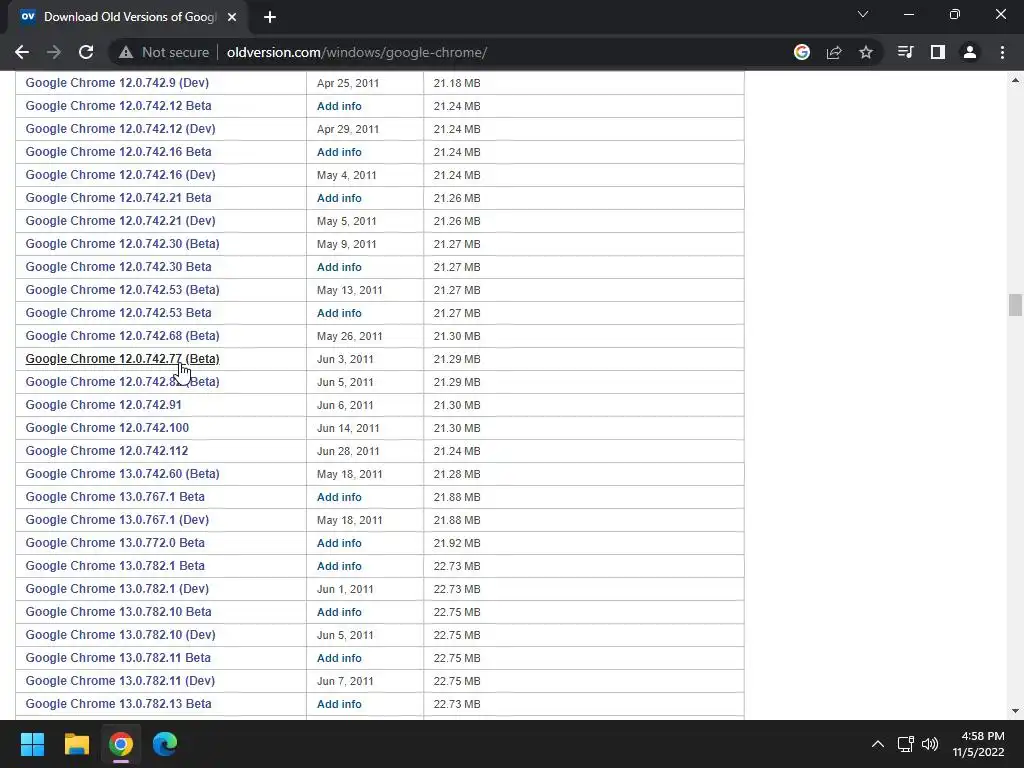1024x768 pixels.
Task: Click Add info for 13.0.782.13 Beta
Action: pos(339,704)
